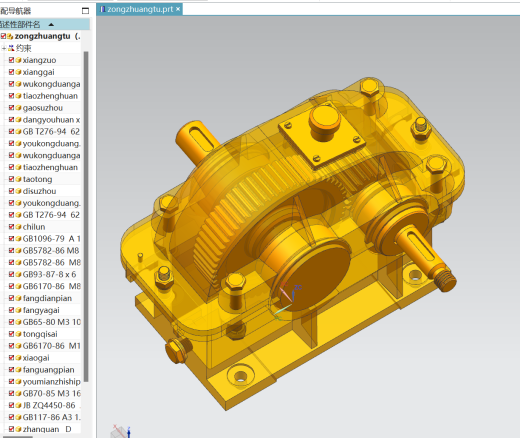The height and width of the screenshot is (438, 520).
Task: Select the first wukongduanga component
Action: pos(51,84)
